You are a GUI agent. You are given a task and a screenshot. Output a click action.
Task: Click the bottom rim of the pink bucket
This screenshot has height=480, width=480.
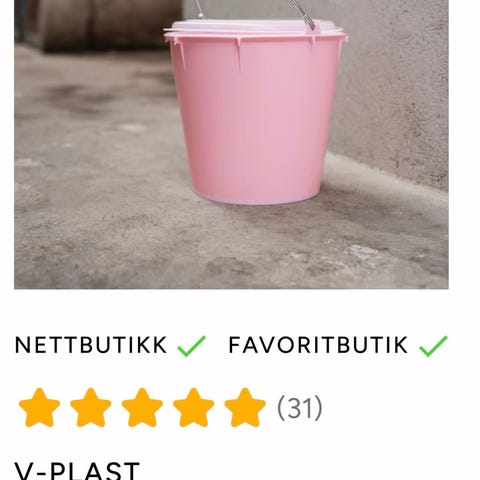pos(260,199)
